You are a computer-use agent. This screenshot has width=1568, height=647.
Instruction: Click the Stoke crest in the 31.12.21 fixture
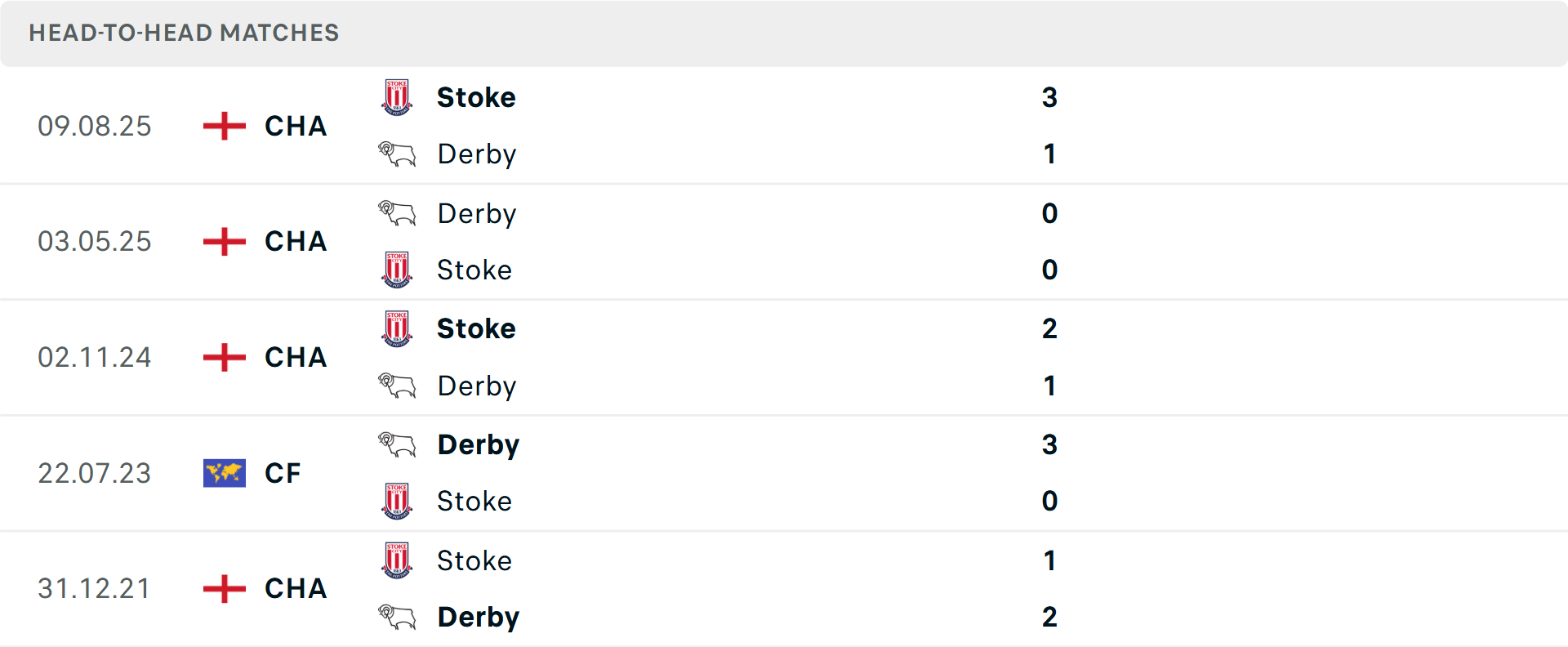pos(397,560)
